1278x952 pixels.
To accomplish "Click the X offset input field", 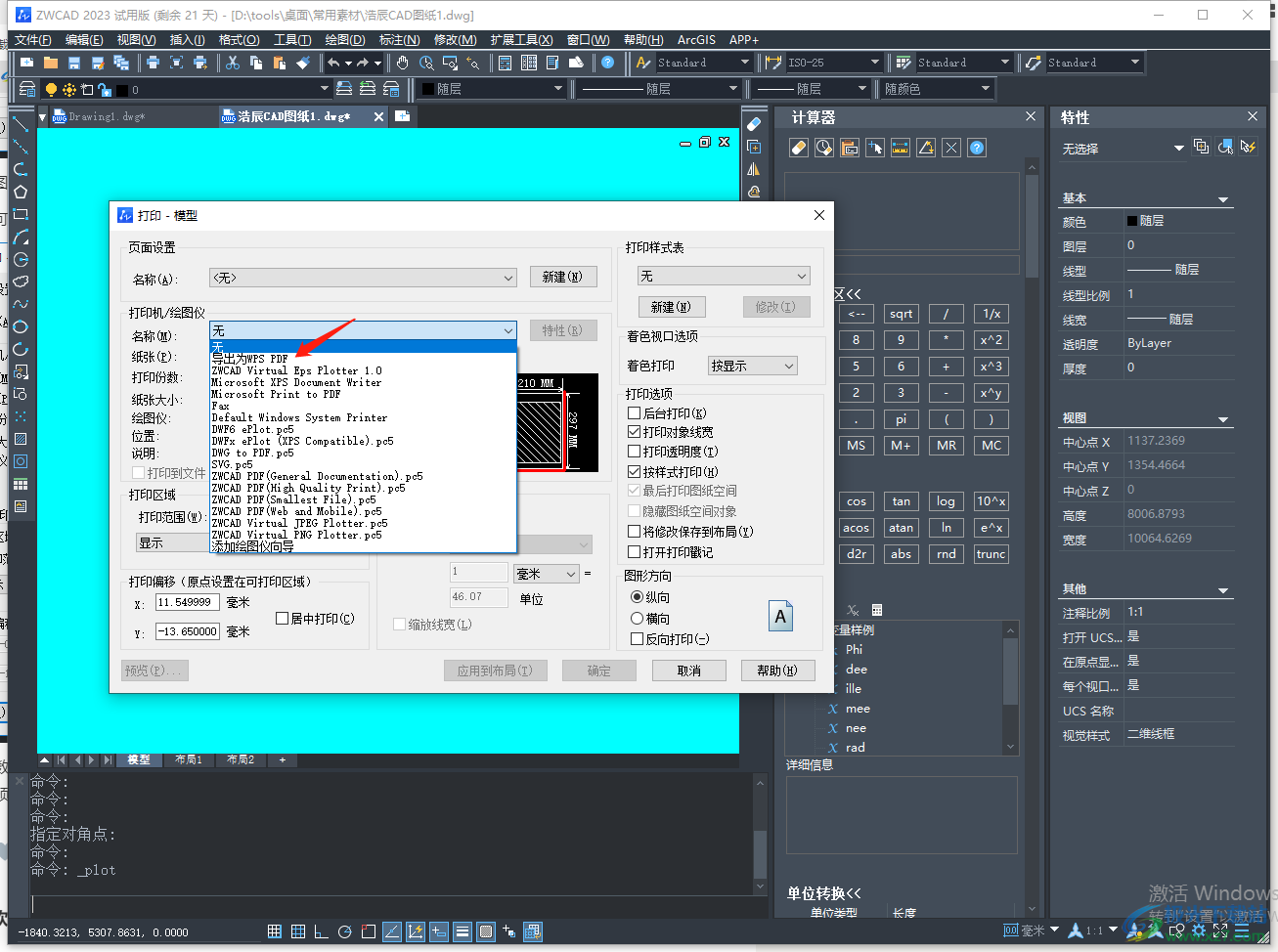I will click(186, 602).
